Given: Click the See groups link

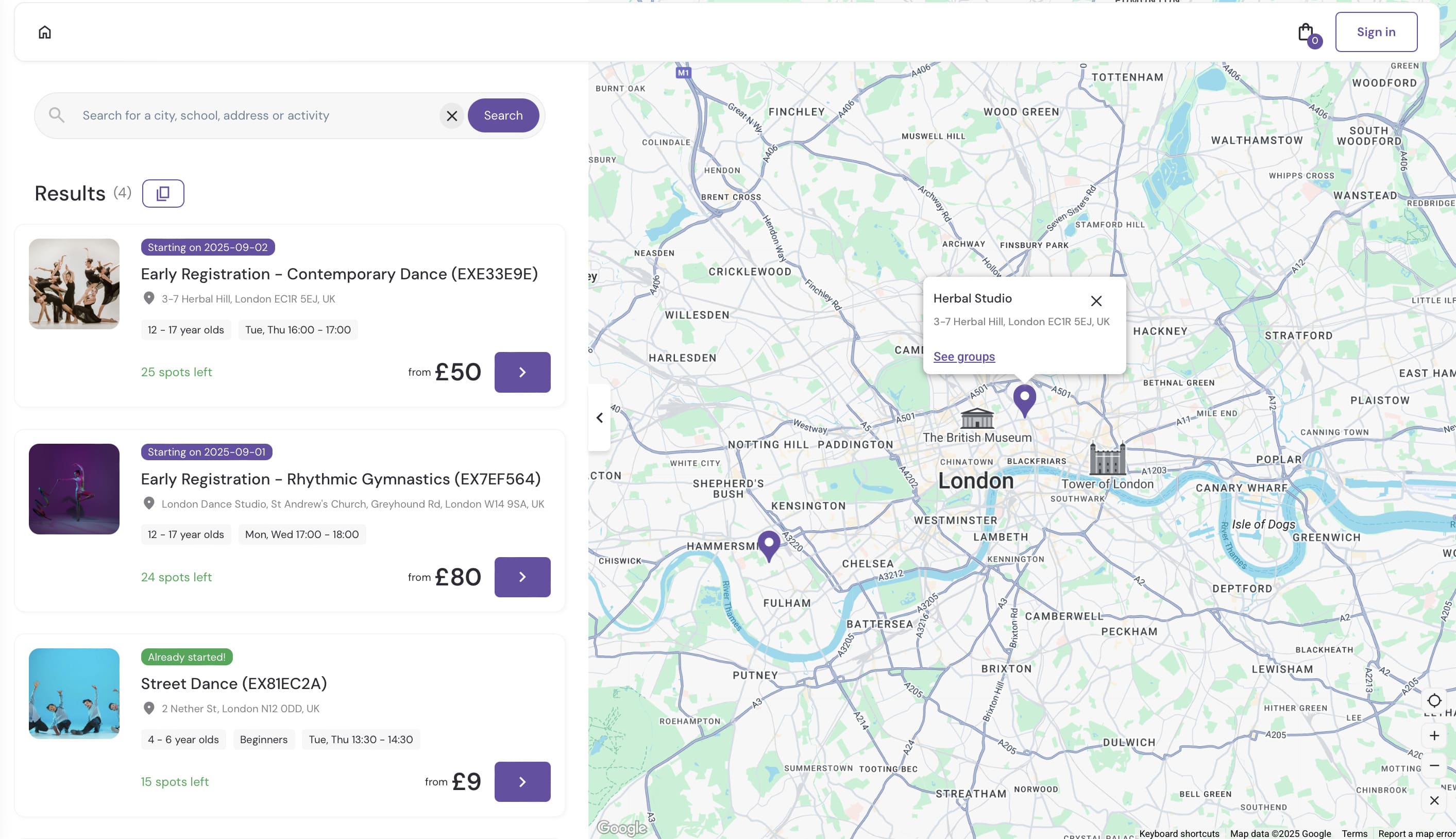Looking at the screenshot, I should pos(964,357).
